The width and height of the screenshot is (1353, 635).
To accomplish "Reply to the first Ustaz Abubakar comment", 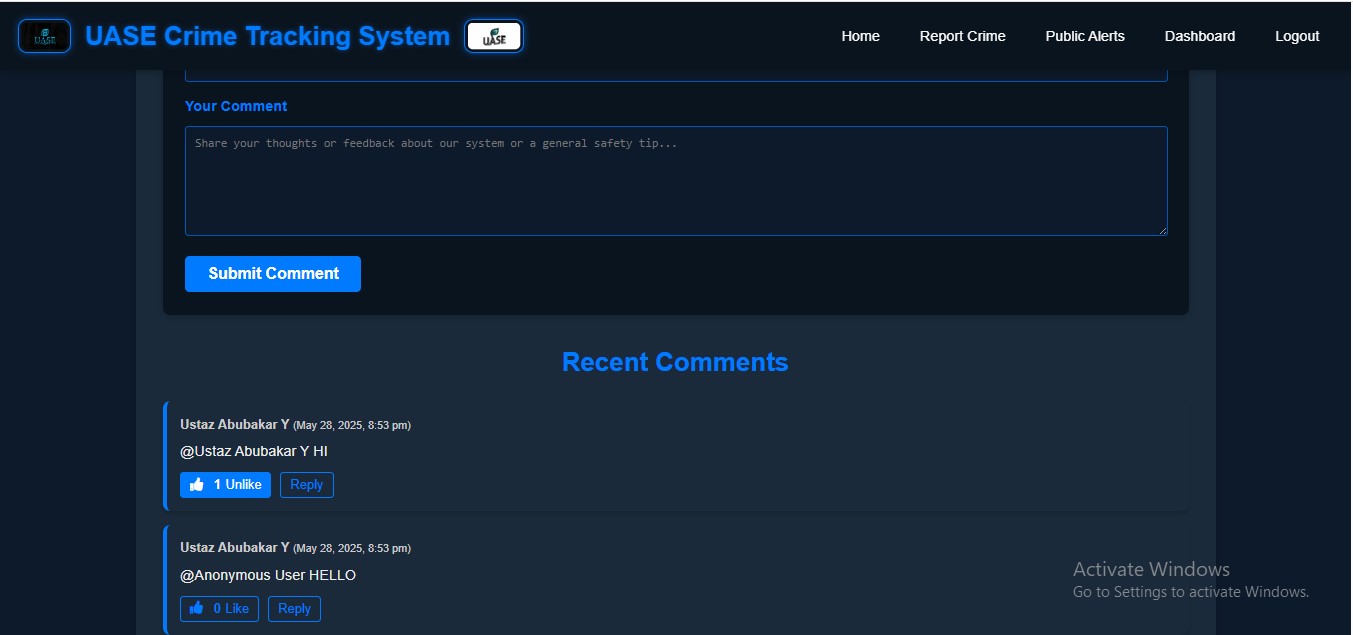I will tap(306, 484).
